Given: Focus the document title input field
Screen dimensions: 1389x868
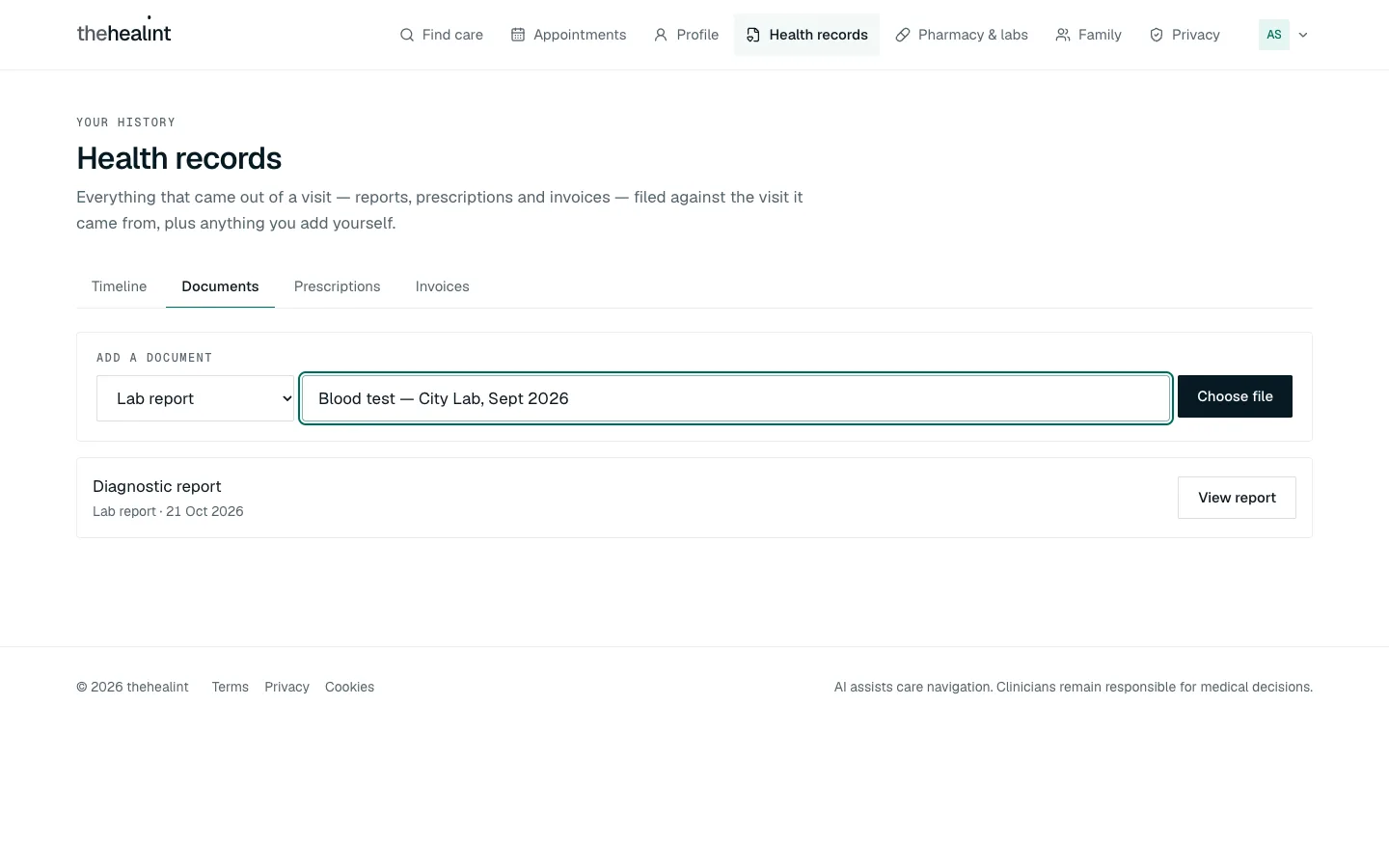Looking at the screenshot, I should point(736,398).
